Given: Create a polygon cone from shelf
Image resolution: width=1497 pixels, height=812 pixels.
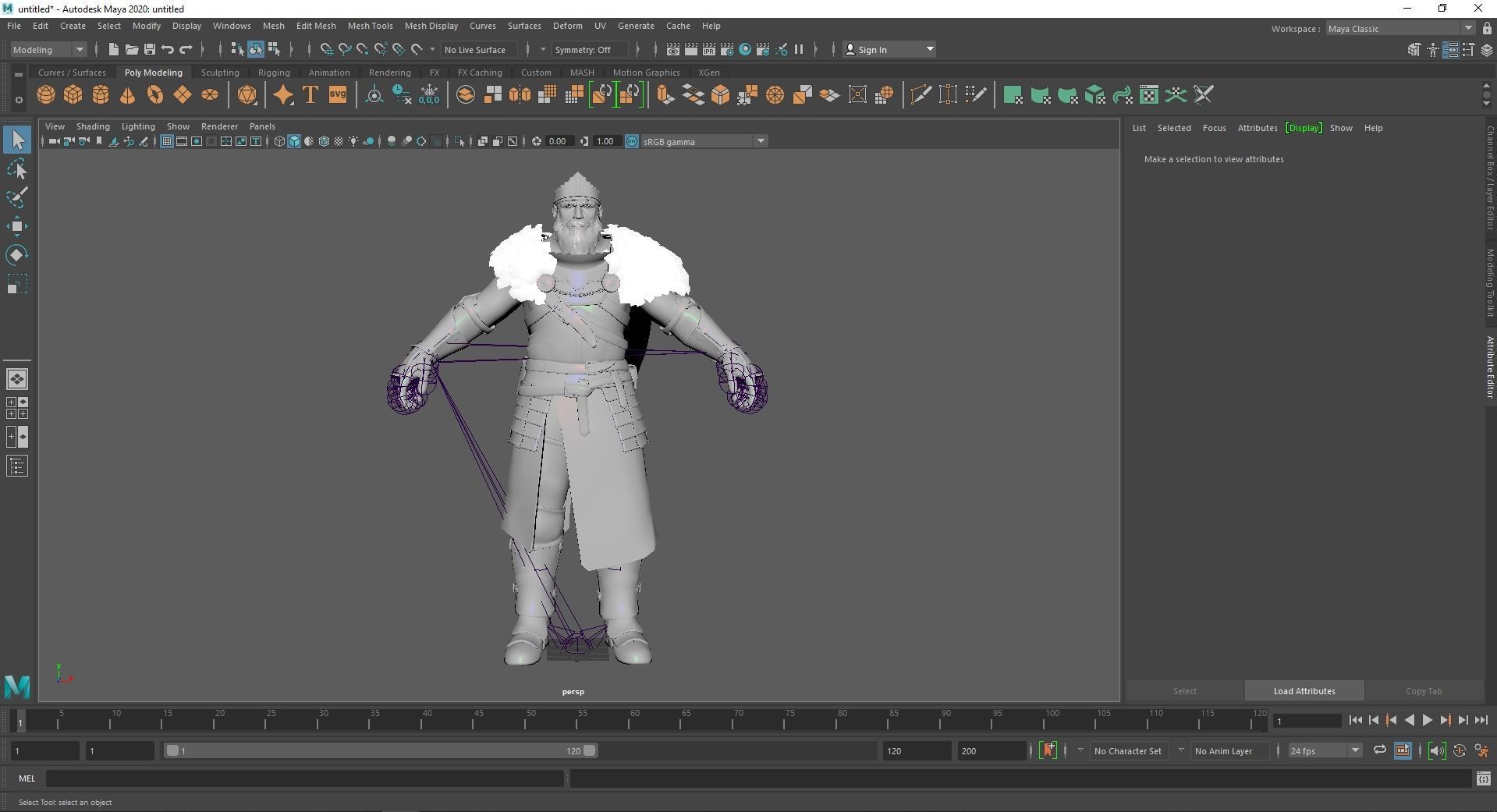Looking at the screenshot, I should coord(128,95).
